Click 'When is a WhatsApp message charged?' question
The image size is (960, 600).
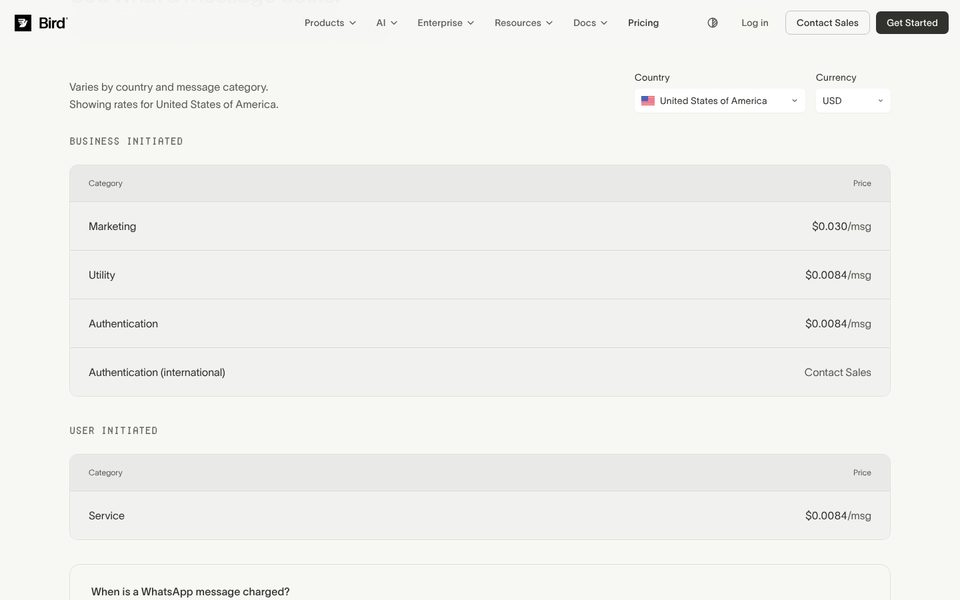click(190, 591)
